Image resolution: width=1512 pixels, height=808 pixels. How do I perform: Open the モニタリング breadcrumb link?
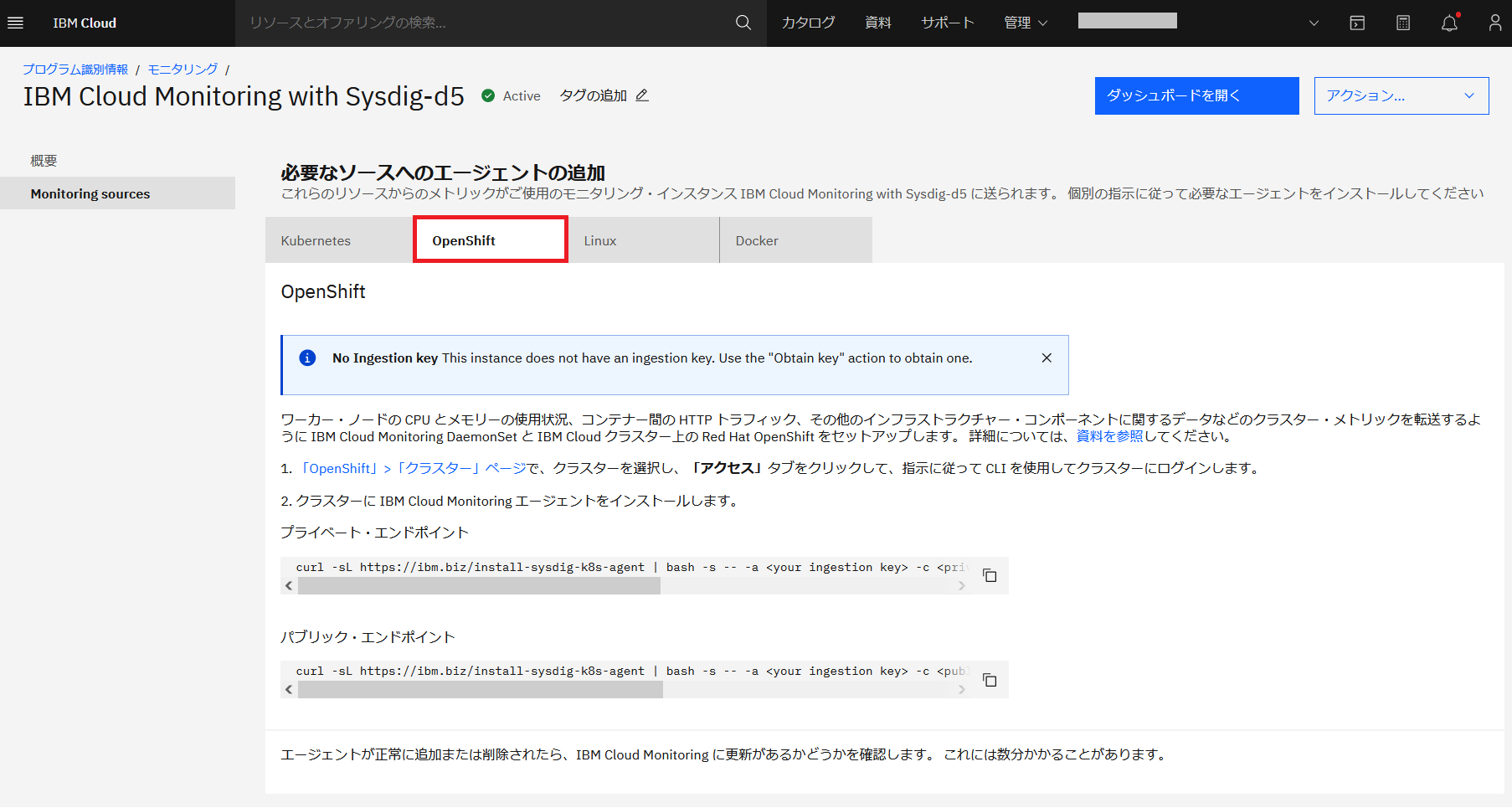coord(183,69)
